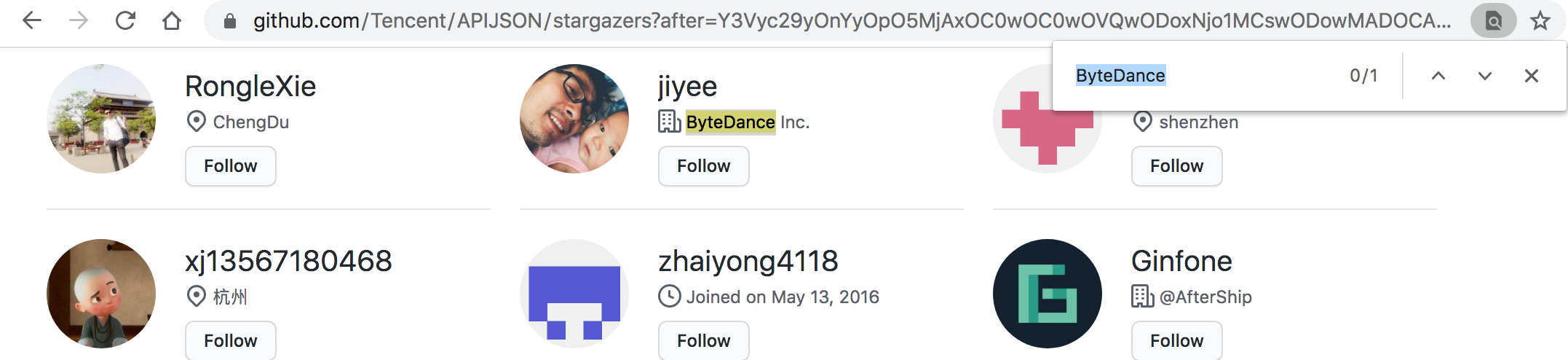Follow the user zhaiyong4118

(704, 341)
